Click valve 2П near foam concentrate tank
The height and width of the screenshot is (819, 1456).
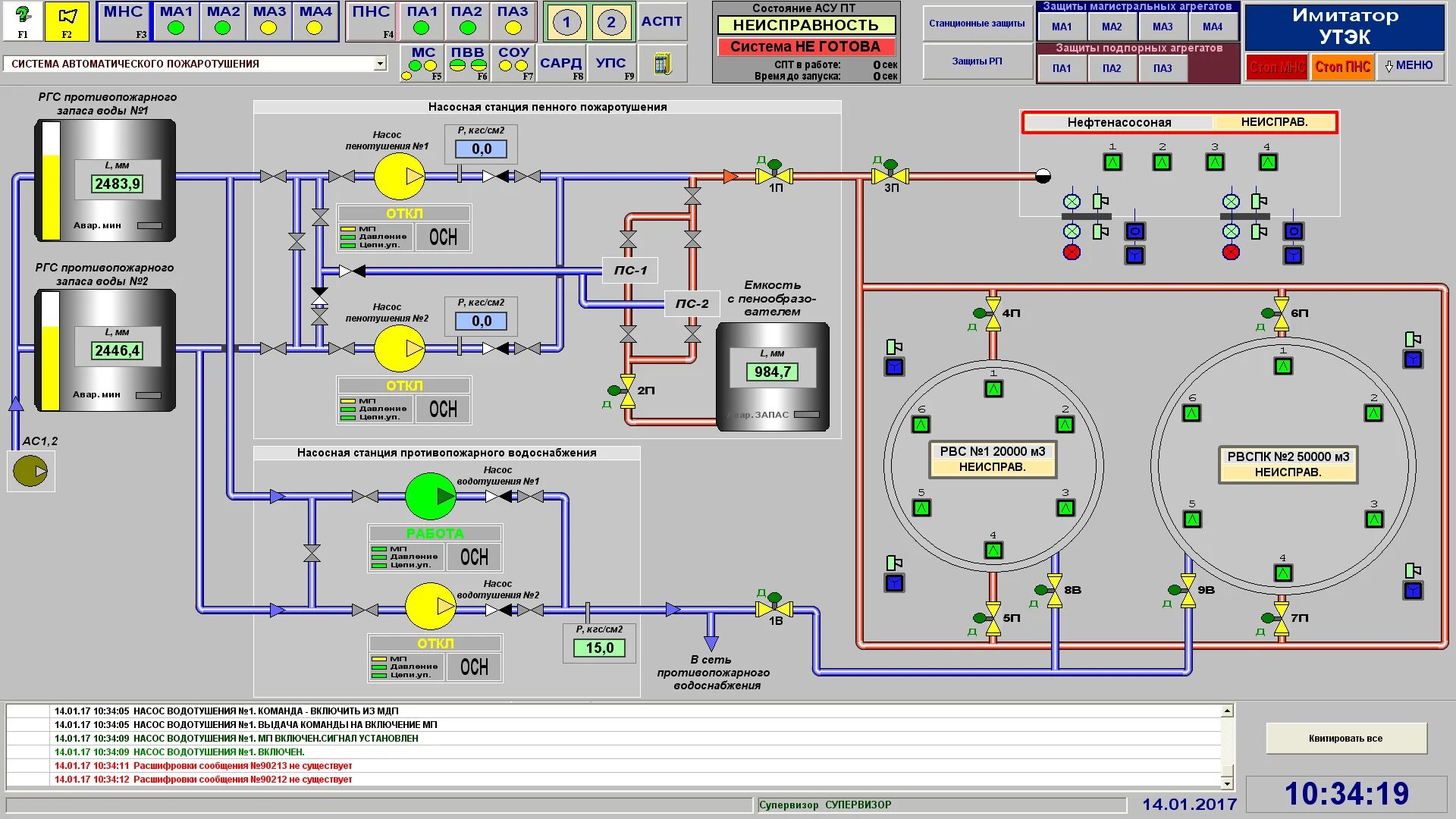coord(628,391)
